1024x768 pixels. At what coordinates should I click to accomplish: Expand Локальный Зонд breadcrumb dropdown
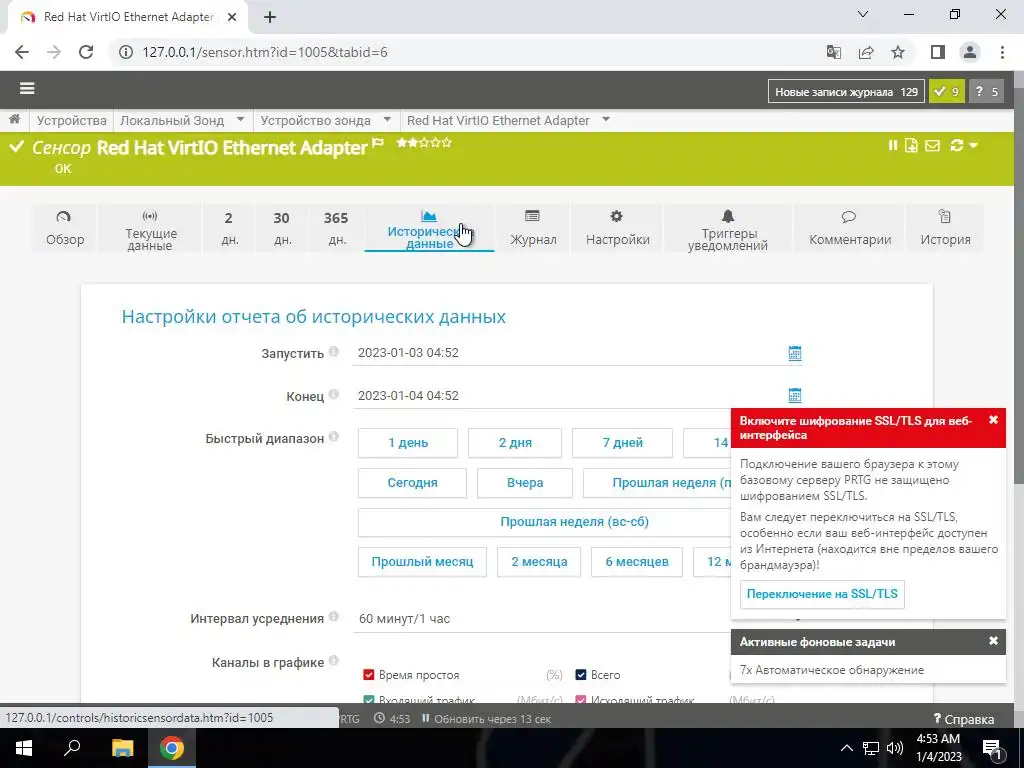(x=240, y=120)
